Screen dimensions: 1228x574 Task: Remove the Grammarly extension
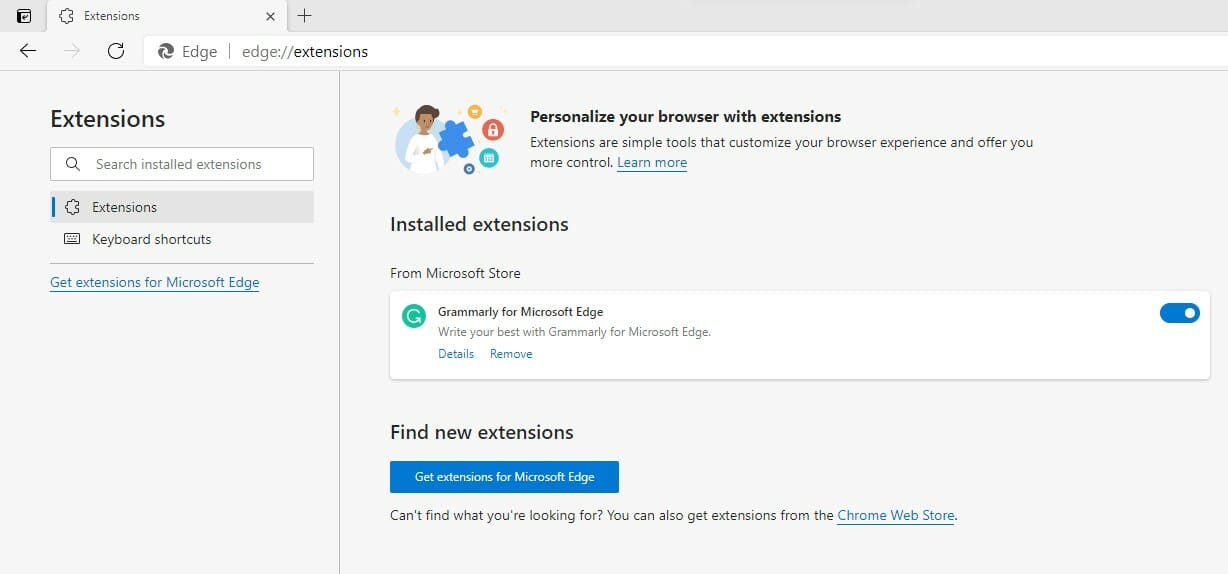click(x=511, y=354)
